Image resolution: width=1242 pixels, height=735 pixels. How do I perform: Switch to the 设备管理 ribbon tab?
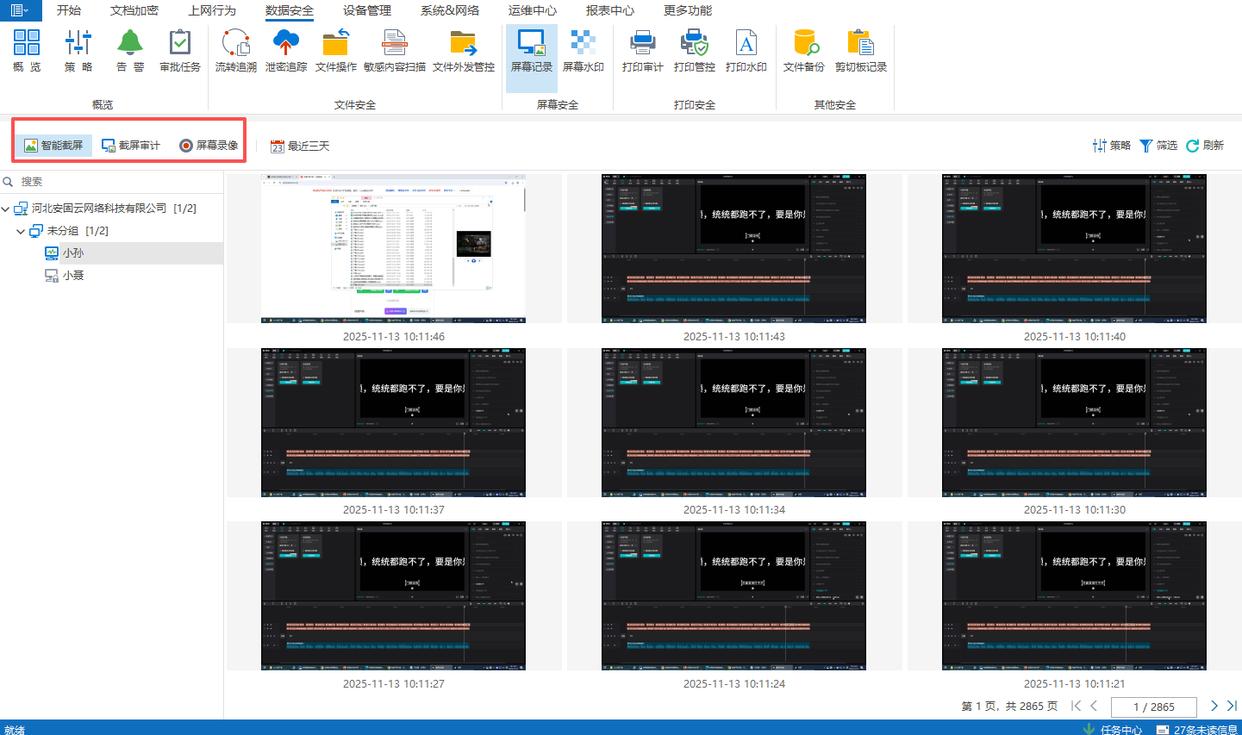click(367, 11)
